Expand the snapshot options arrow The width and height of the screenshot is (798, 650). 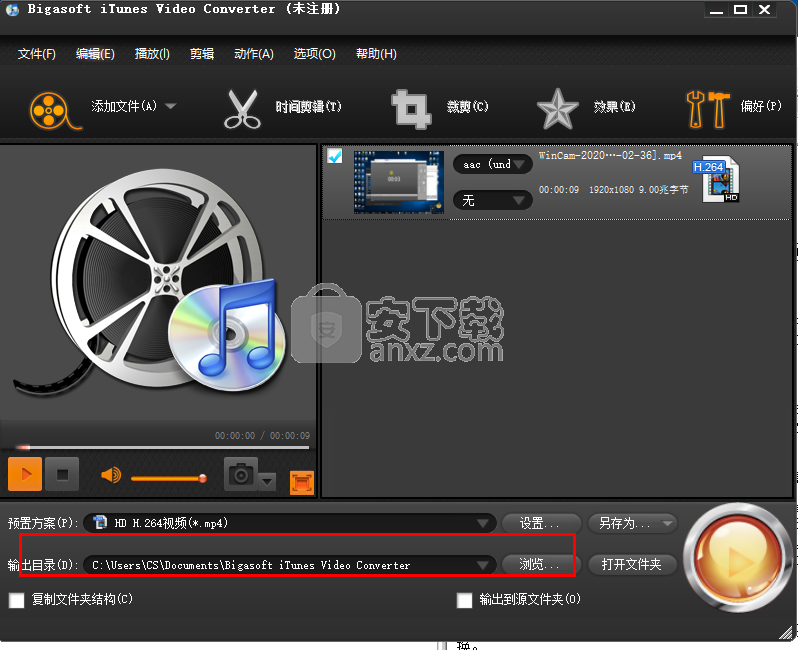pos(267,482)
